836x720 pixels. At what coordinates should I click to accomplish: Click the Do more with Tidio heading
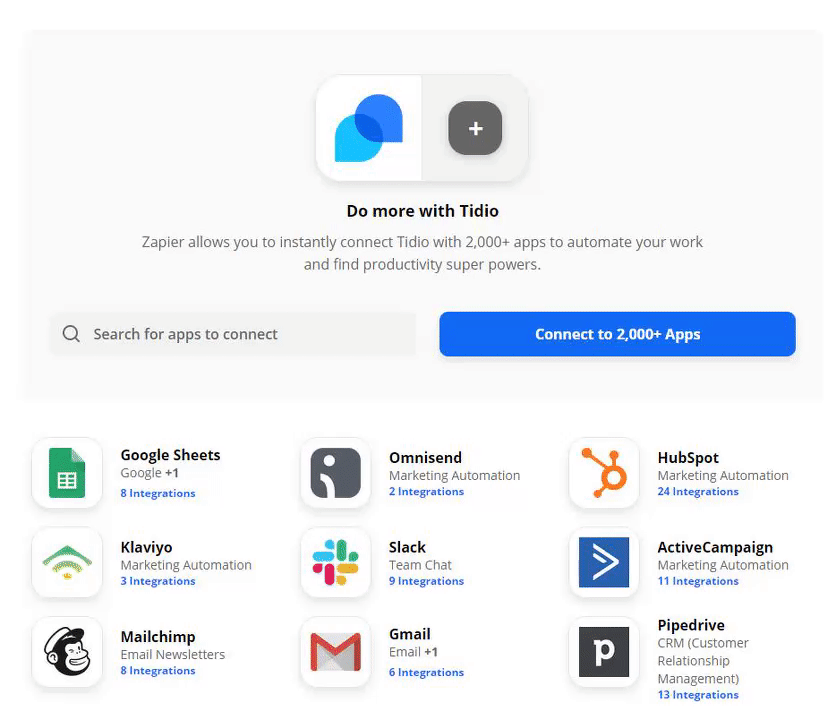coord(422,211)
